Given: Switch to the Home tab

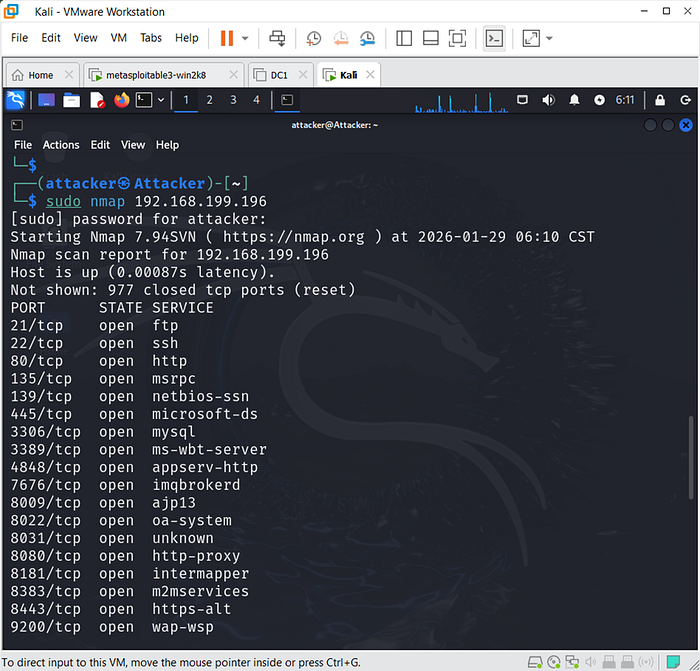Looking at the screenshot, I should (x=42, y=75).
